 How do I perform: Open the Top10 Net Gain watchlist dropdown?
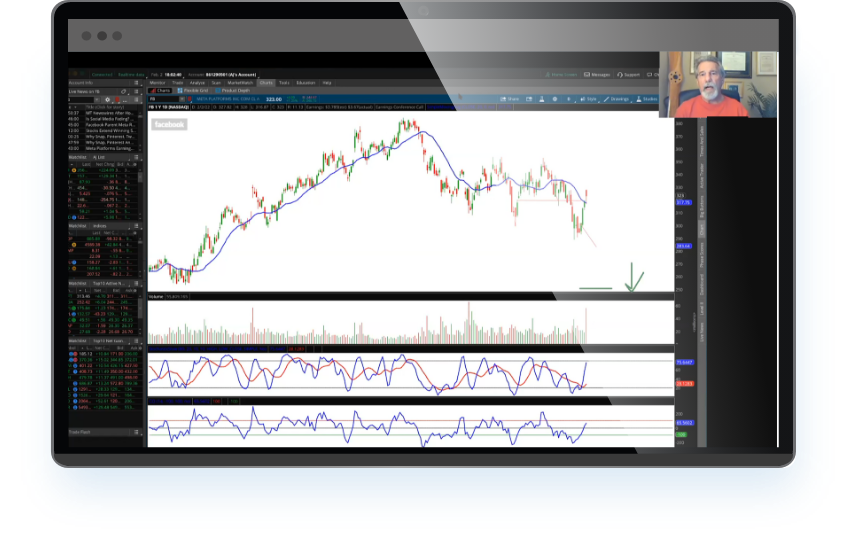(109, 341)
